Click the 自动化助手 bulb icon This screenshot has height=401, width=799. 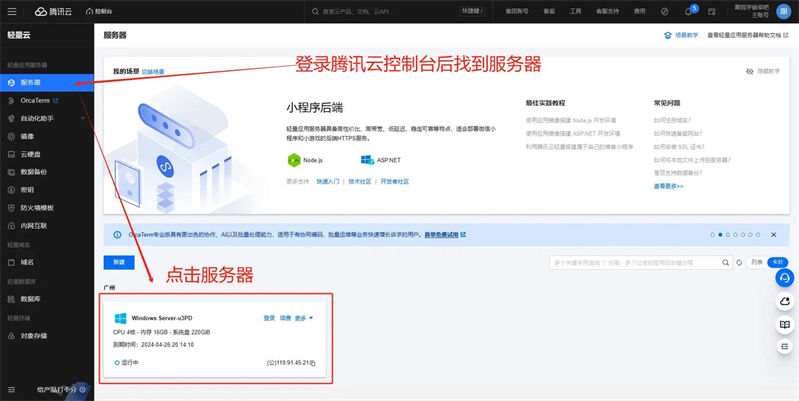click(x=11, y=118)
